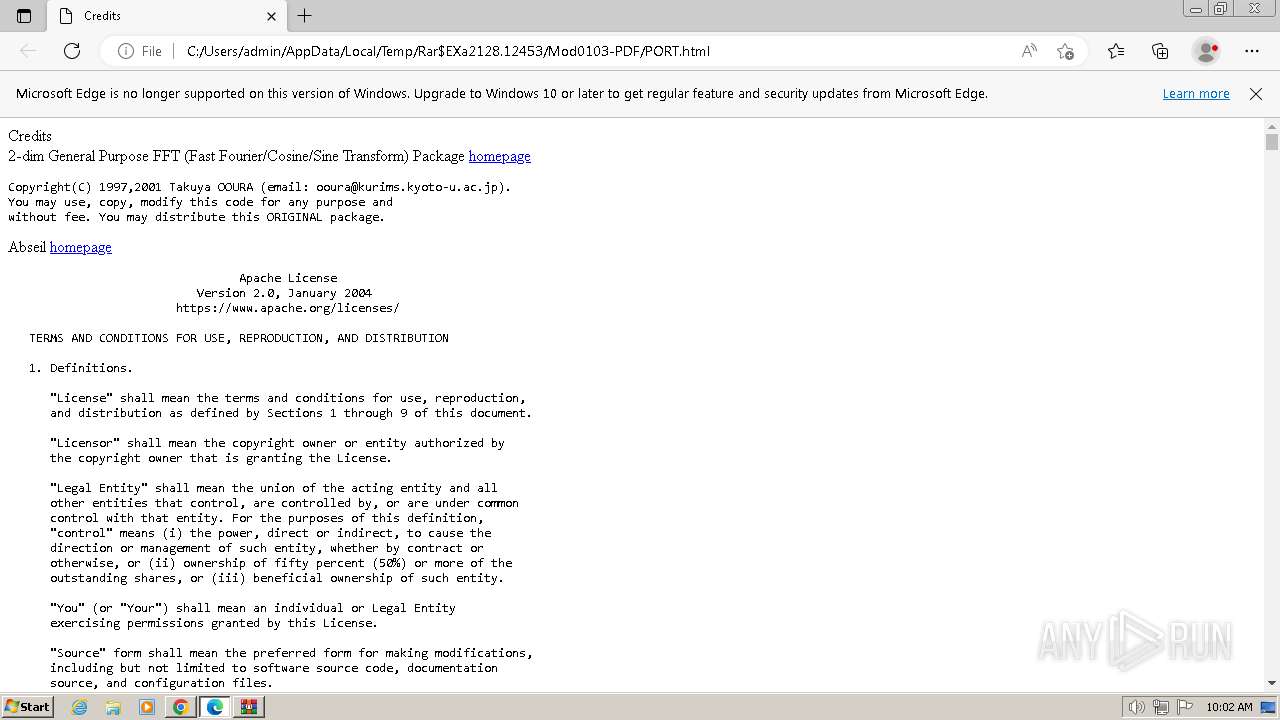
Task: View site information icon beside File
Action: 126,51
